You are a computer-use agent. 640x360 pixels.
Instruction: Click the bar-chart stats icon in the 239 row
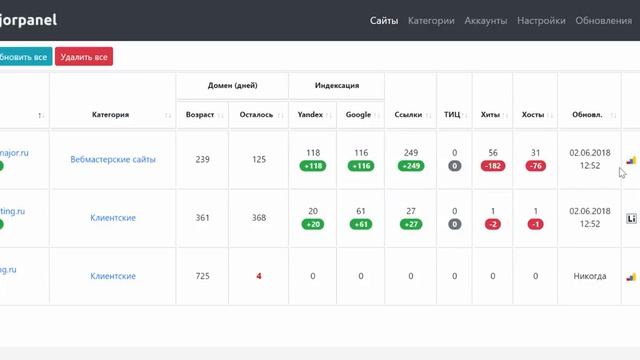coord(631,160)
